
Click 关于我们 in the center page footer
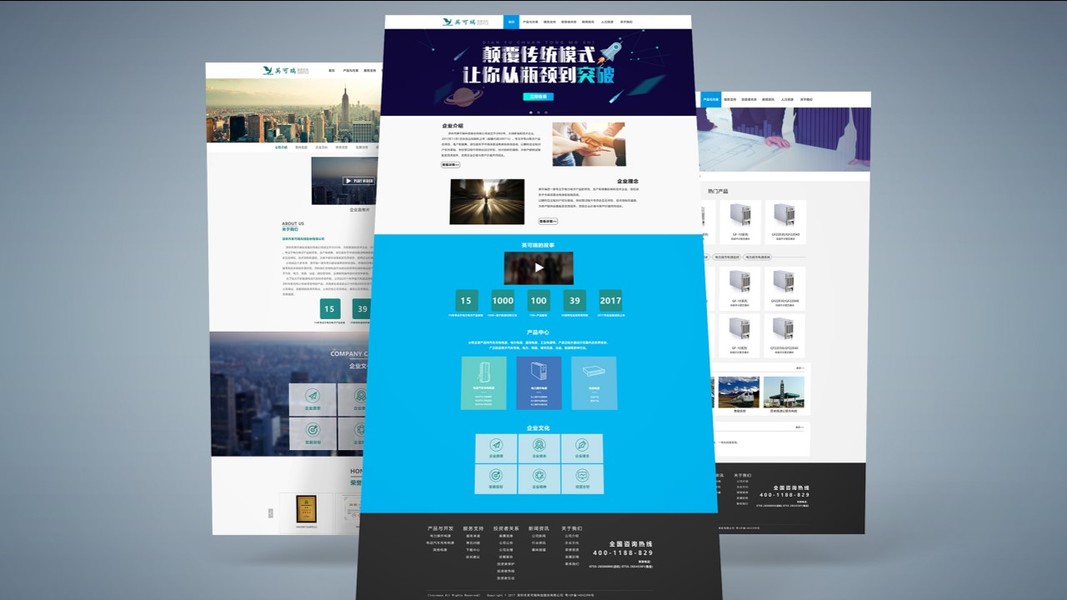[x=572, y=528]
